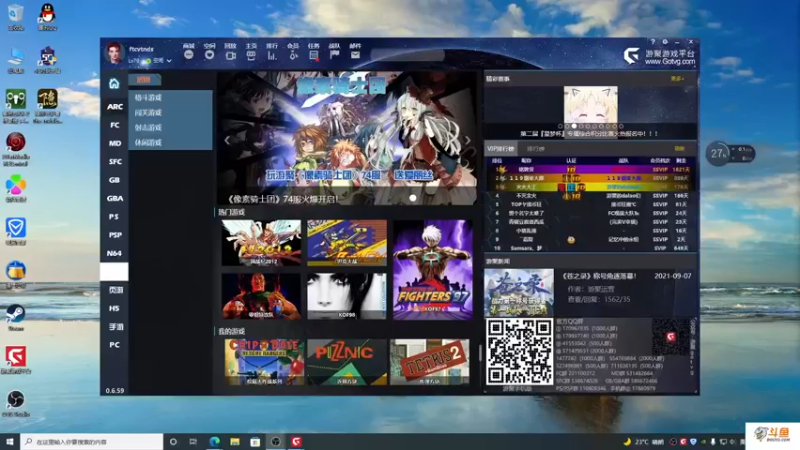The image size is (800, 450).
Task: Open the settings gear in title bar
Action: (x=665, y=42)
